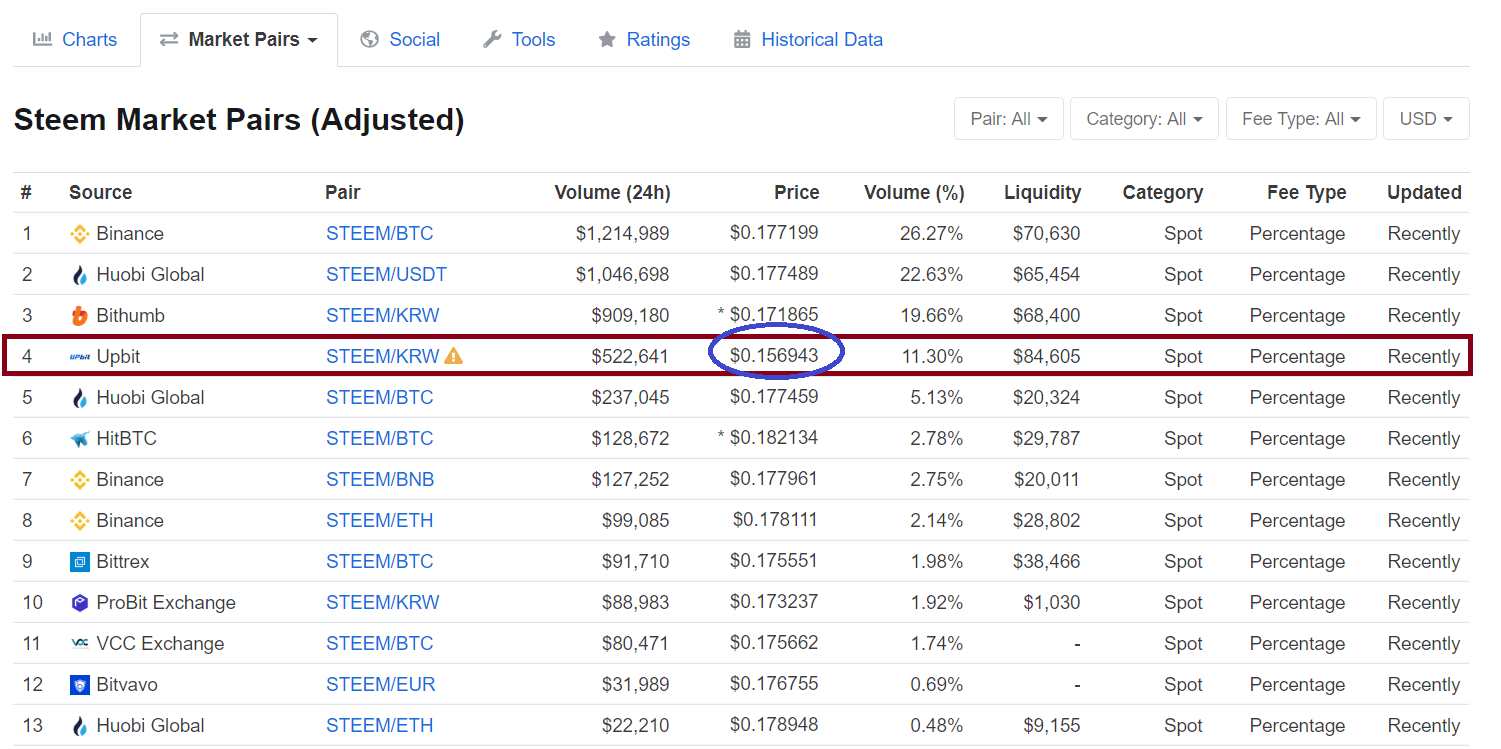Open Bithumb's STEEM/KRW pair link
1501x749 pixels.
[x=383, y=316]
